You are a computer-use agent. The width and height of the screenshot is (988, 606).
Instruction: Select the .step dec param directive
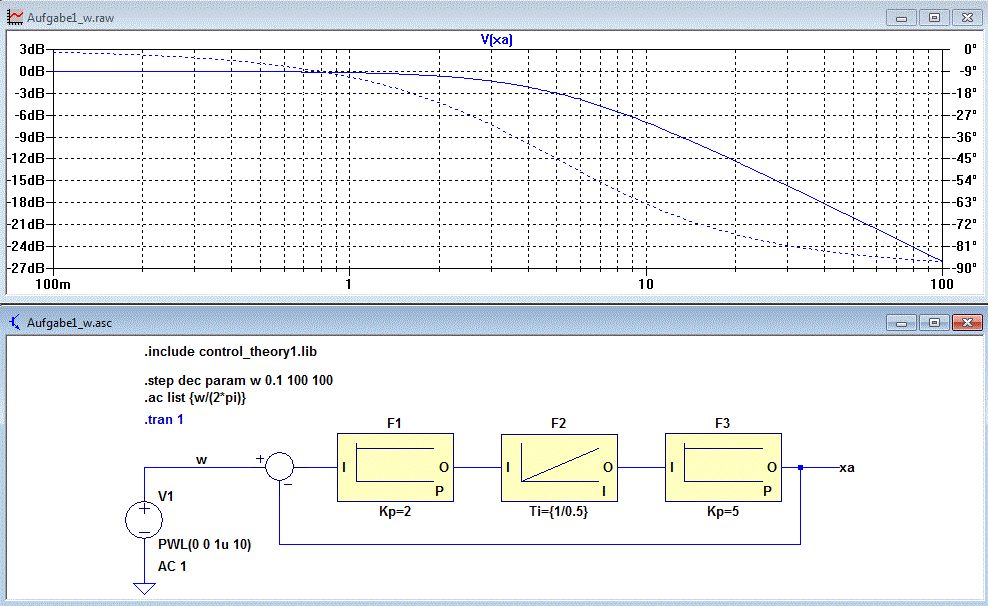tap(239, 380)
